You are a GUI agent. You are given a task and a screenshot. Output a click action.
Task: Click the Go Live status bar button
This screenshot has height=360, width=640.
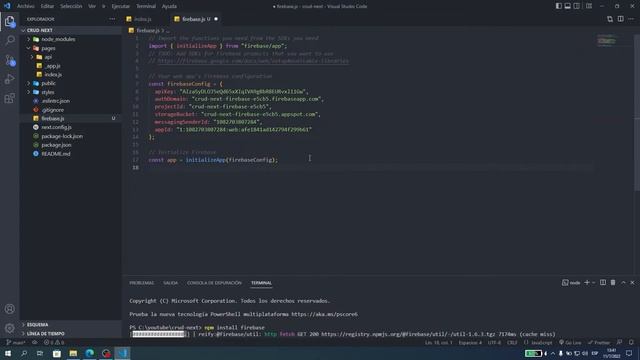click(570, 342)
